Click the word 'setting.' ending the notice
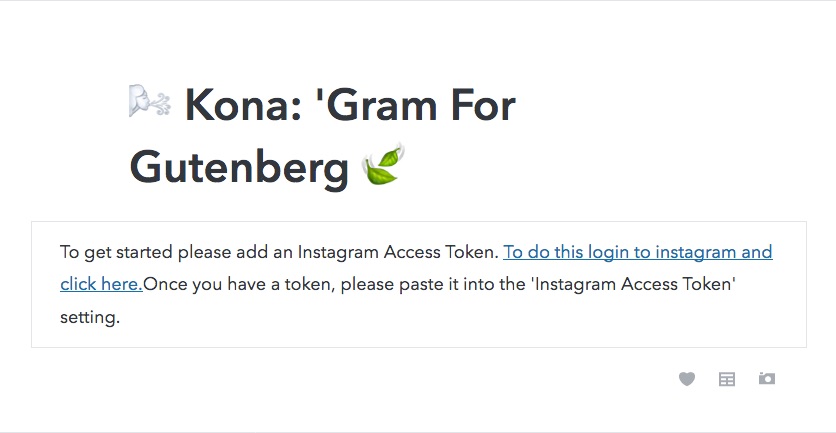The height and width of the screenshot is (433, 836). point(90,317)
